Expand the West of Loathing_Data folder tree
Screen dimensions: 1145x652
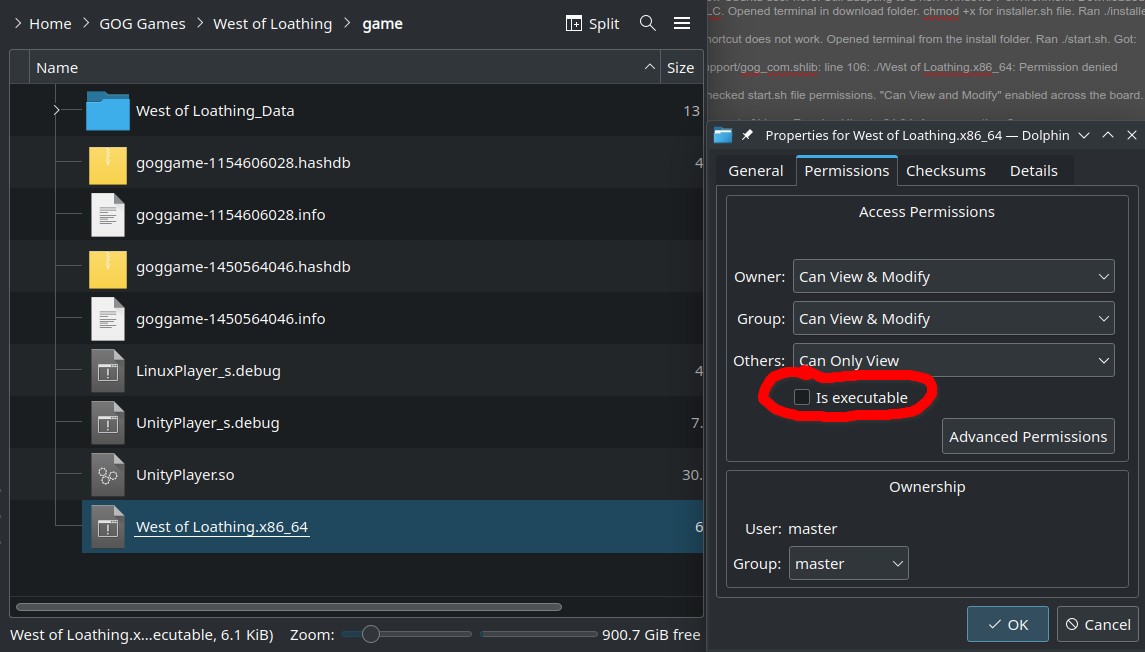pyautogui.click(x=56, y=110)
